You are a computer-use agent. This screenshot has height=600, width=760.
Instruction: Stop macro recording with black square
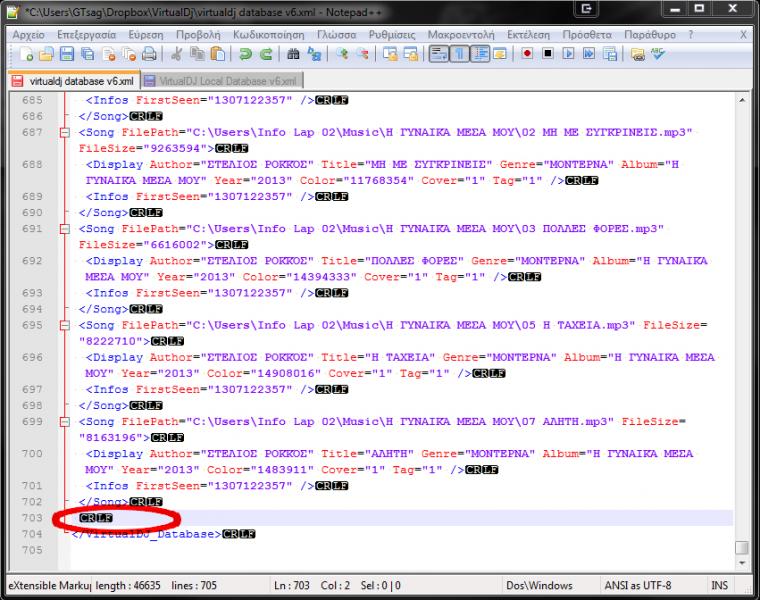tap(548, 54)
